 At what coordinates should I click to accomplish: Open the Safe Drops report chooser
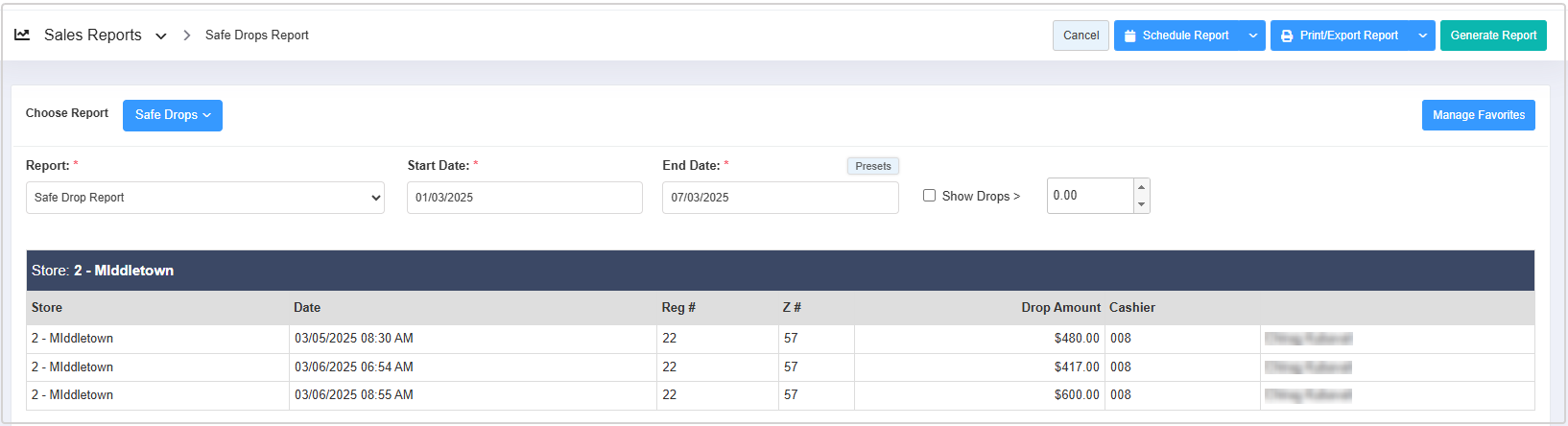pyautogui.click(x=173, y=115)
